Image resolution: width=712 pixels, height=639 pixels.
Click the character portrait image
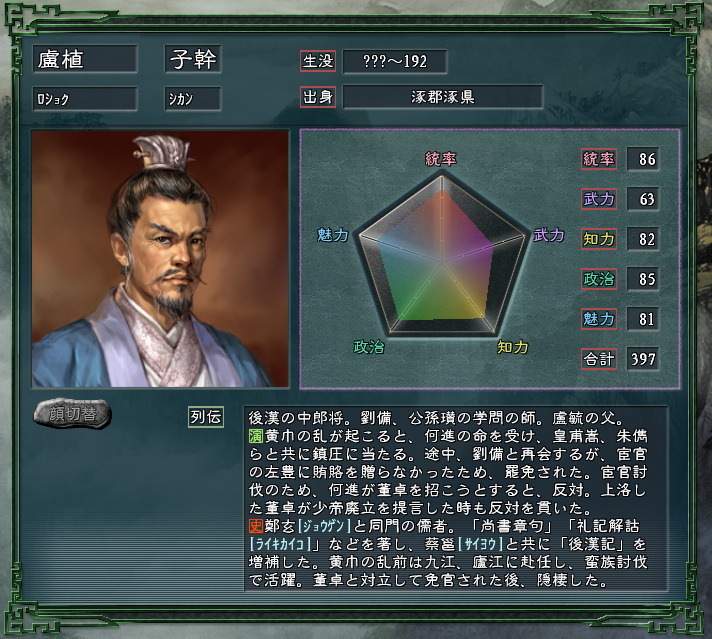tap(160, 259)
